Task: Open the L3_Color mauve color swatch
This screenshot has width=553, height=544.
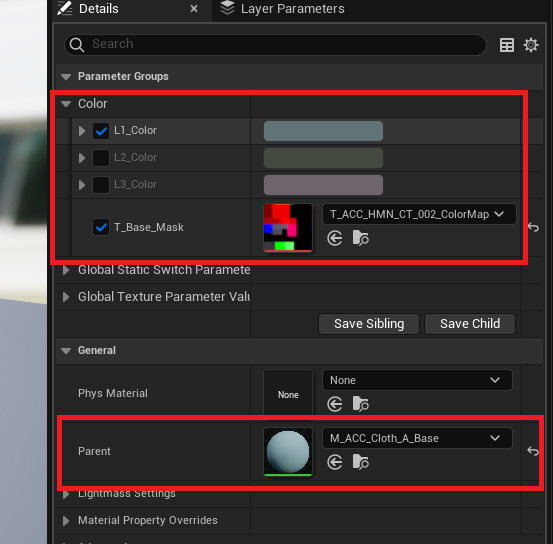Action: click(323, 185)
